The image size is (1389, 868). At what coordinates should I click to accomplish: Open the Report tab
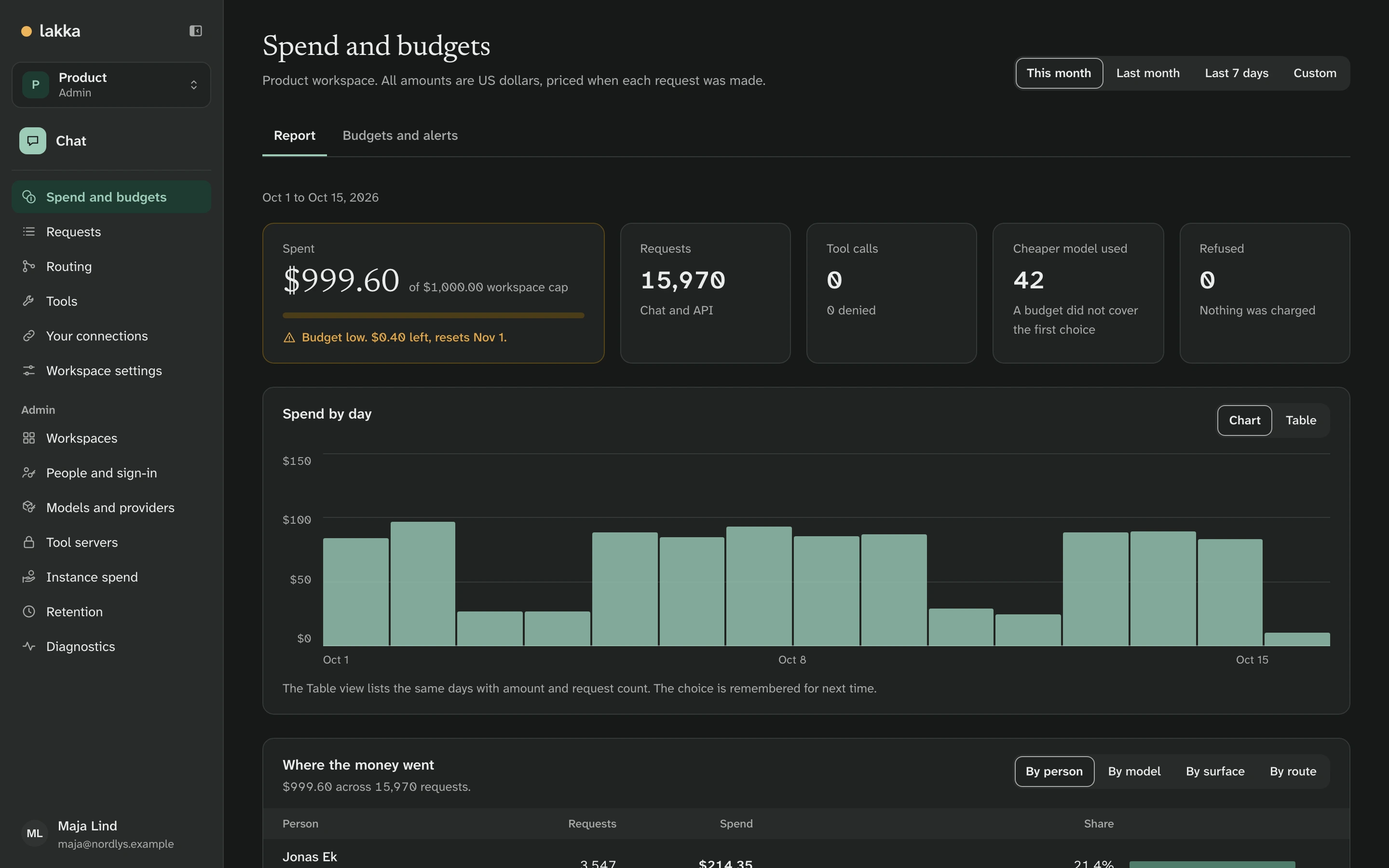coord(295,136)
